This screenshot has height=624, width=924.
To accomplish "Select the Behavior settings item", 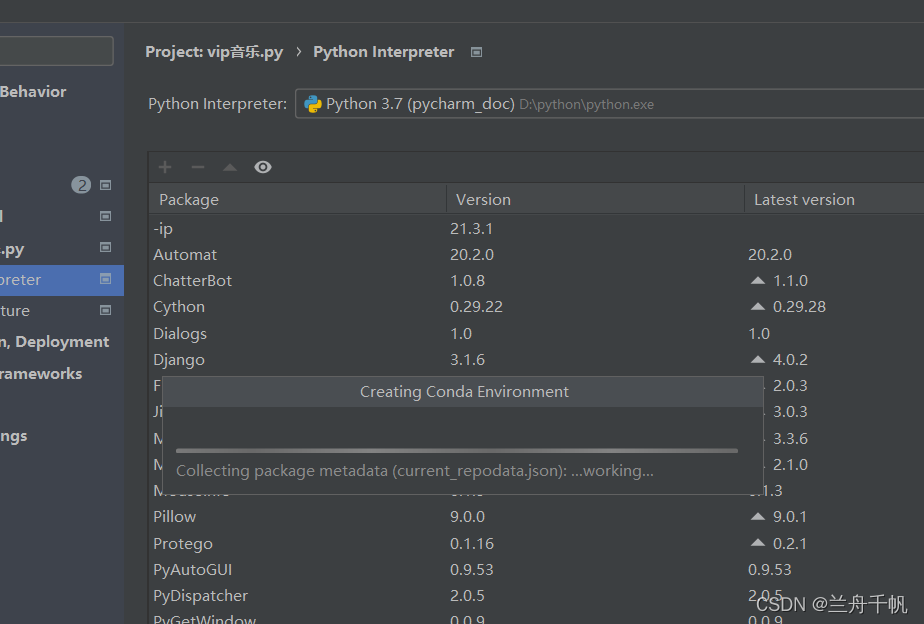I will (x=33, y=92).
